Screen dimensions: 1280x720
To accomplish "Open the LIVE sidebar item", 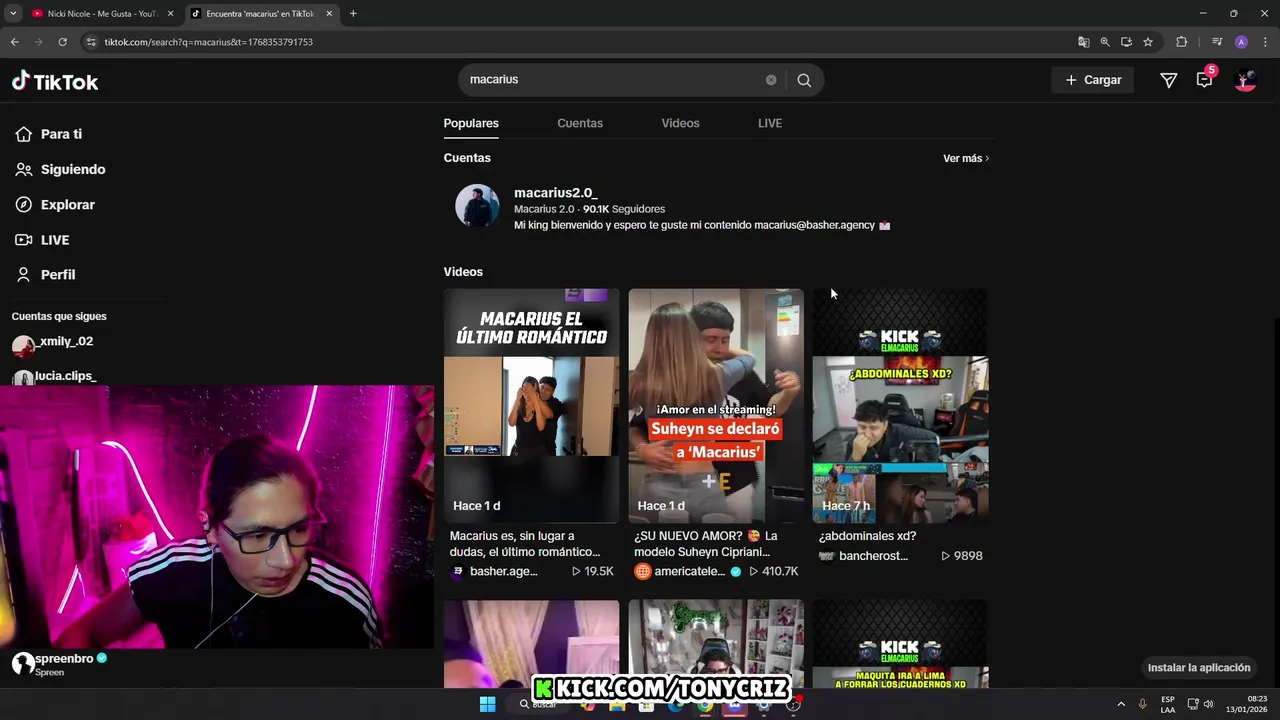I will pos(42,240).
